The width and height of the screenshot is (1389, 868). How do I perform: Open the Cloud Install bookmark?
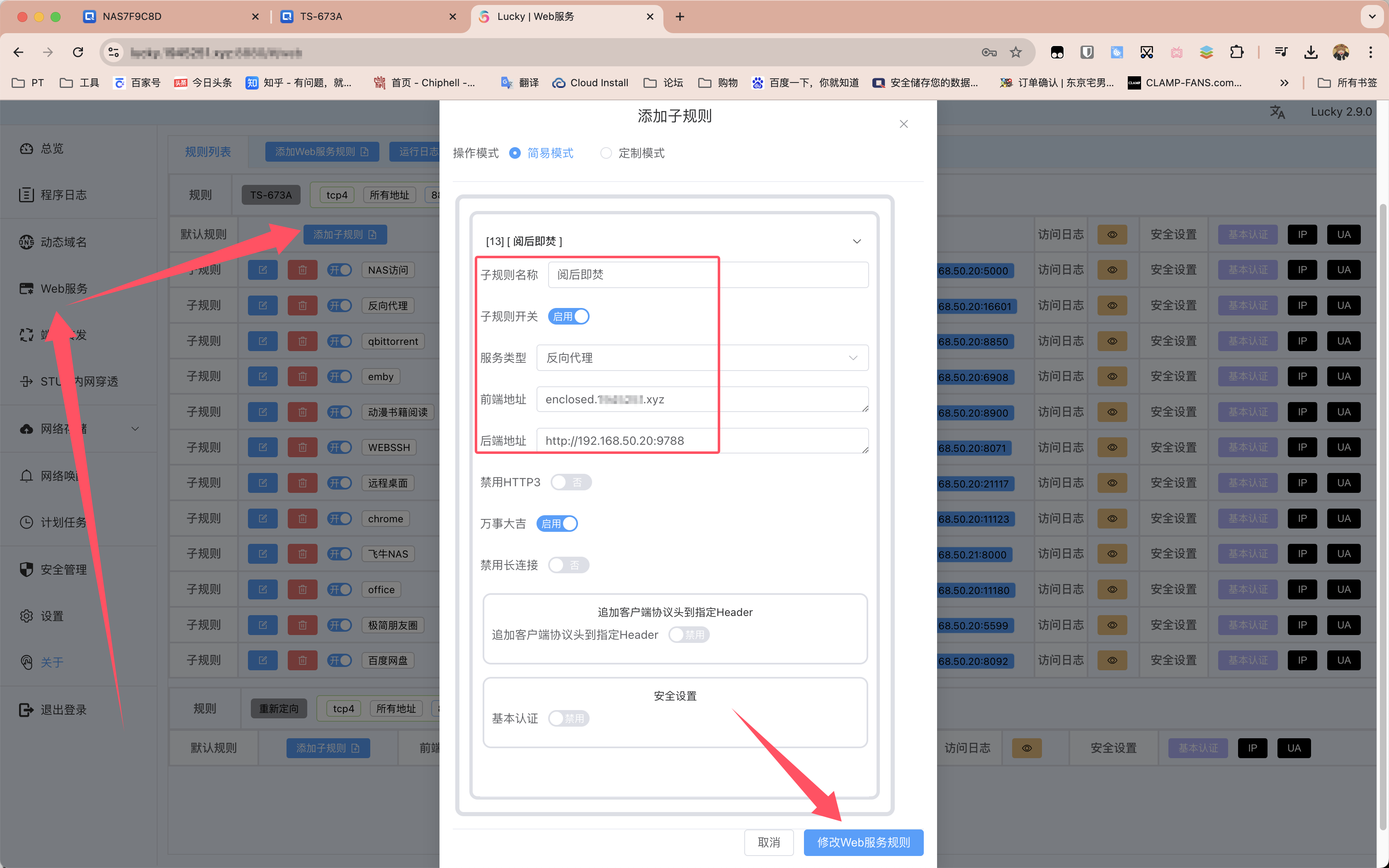[590, 82]
